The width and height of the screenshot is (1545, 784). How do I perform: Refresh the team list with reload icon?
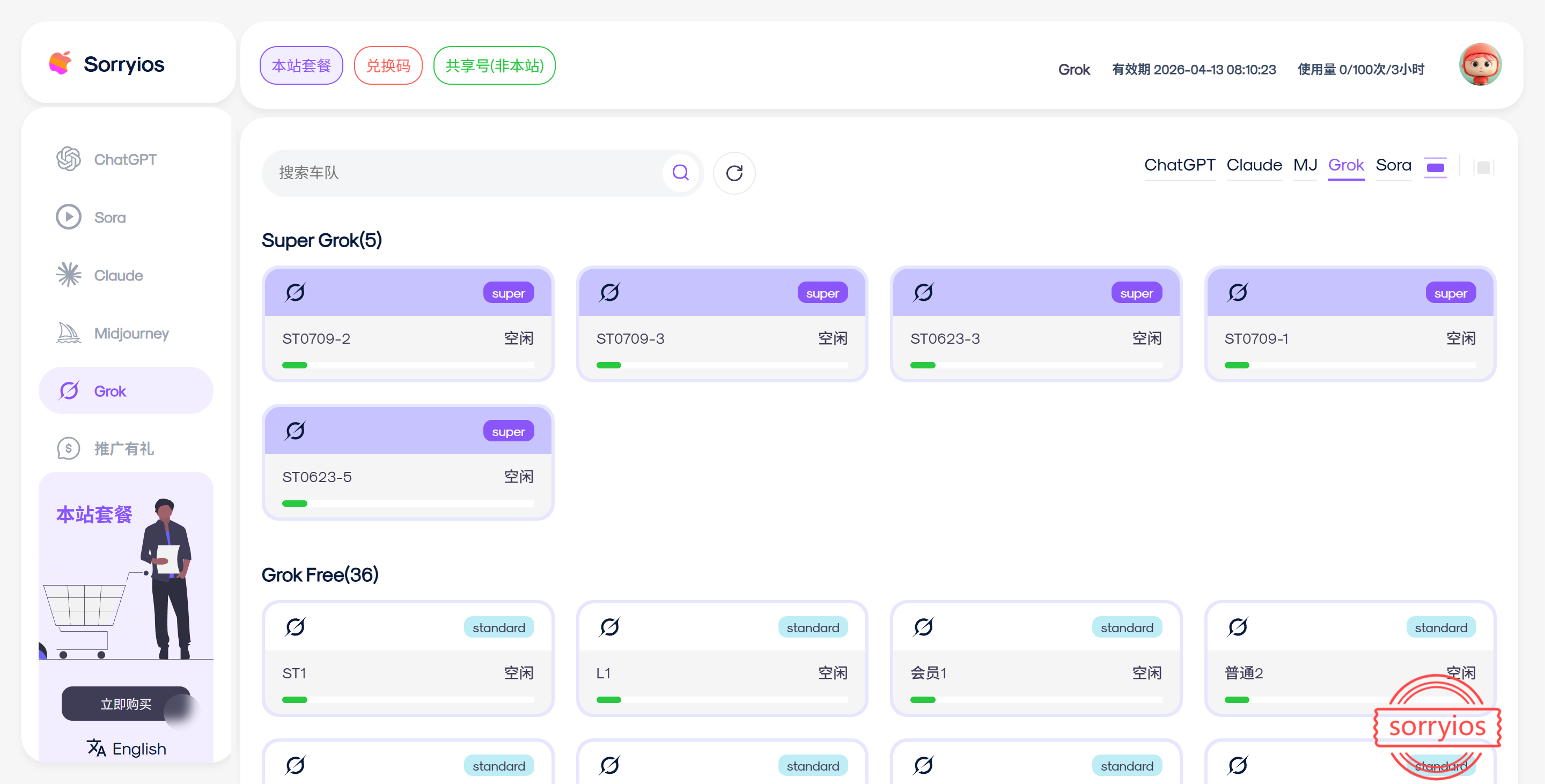[x=734, y=173]
